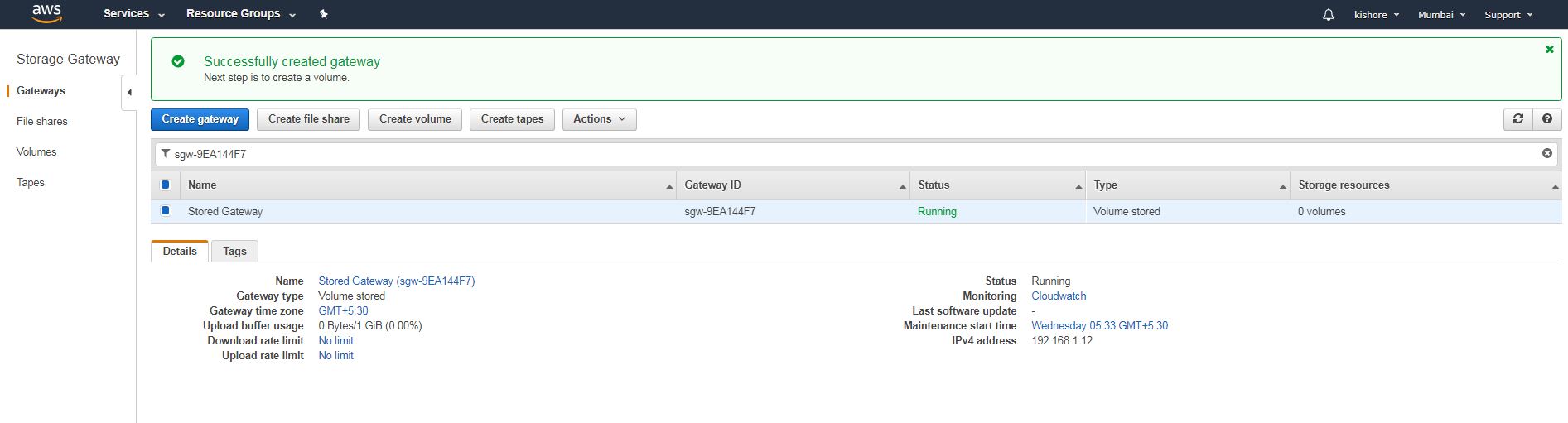
Task: Collapse the left navigation sidebar
Action: (x=129, y=93)
